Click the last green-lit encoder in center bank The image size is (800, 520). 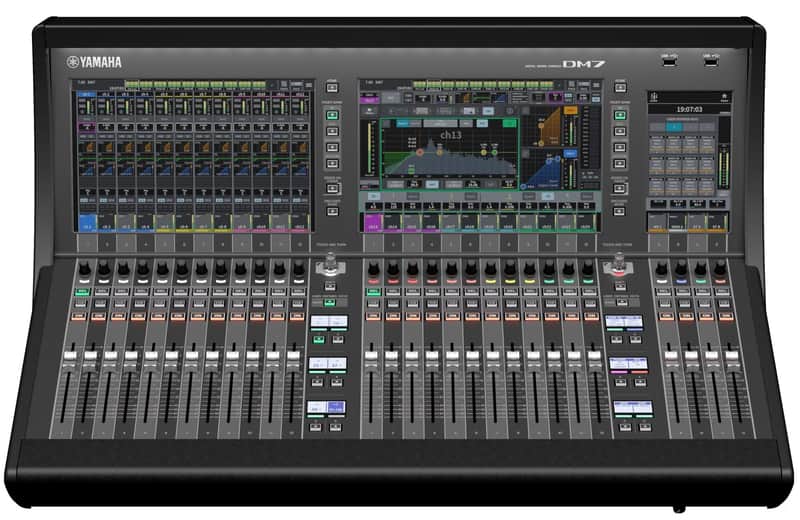point(588,269)
